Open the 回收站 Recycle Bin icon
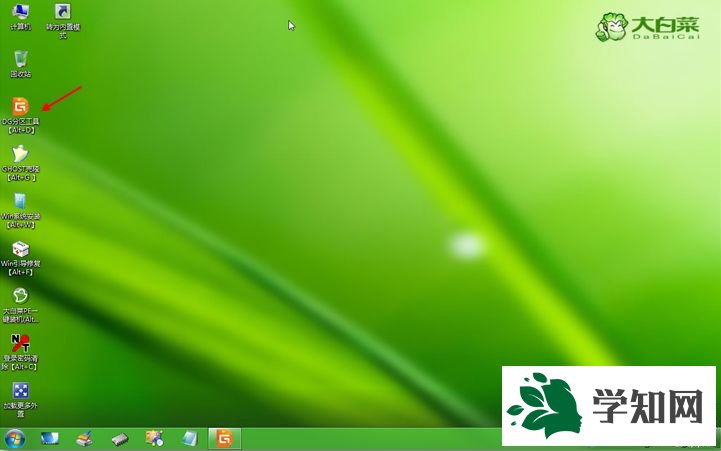 [20, 63]
